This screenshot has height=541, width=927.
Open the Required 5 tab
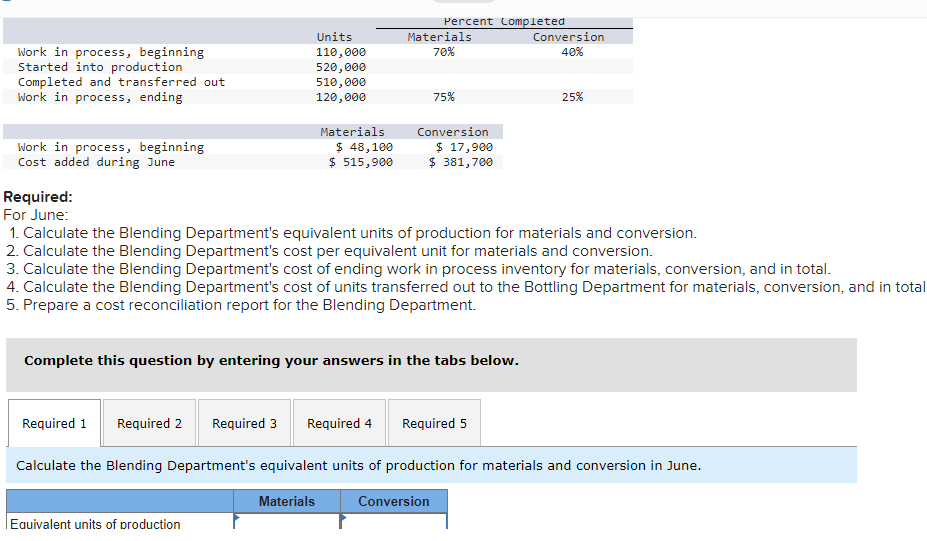tap(435, 423)
